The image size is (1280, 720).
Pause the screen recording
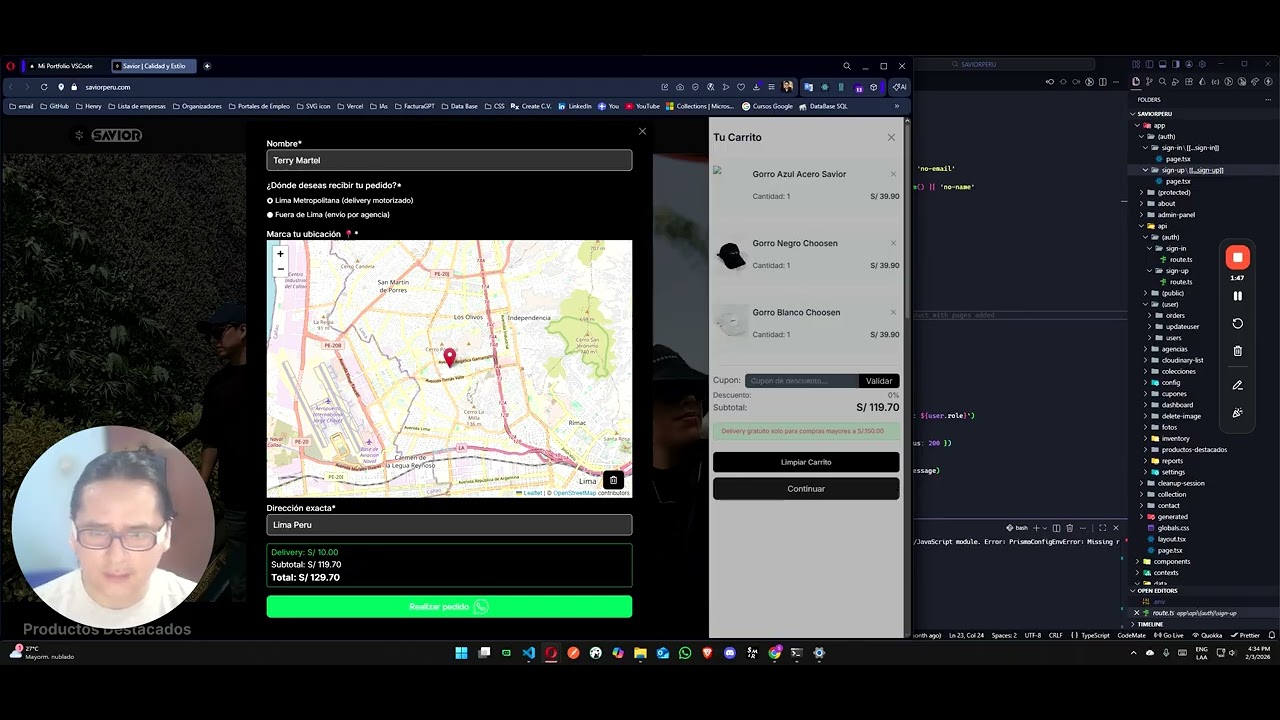coord(1237,296)
